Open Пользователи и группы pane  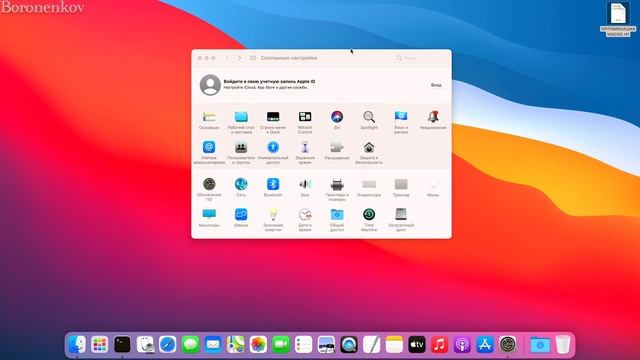click(x=241, y=147)
